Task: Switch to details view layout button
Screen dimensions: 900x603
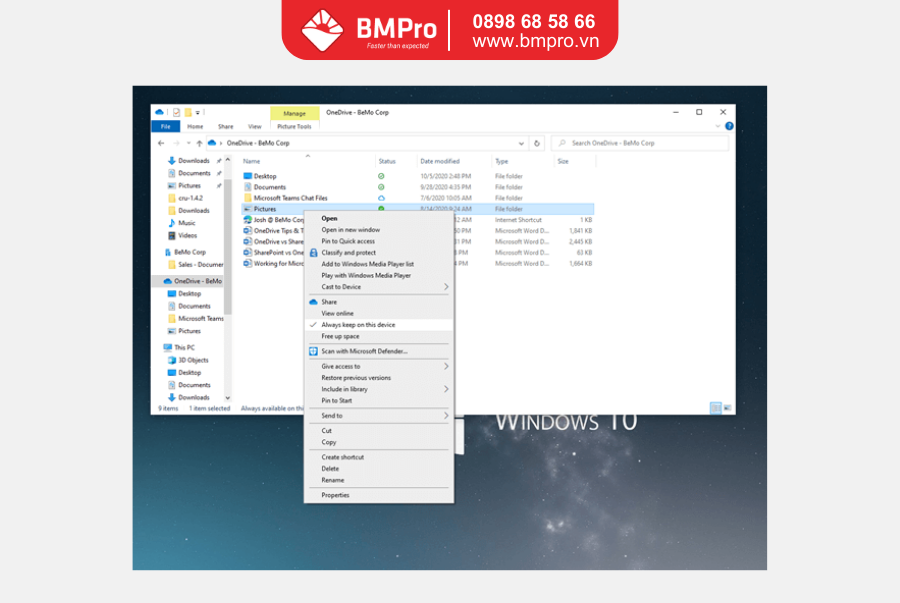Action: (x=715, y=408)
